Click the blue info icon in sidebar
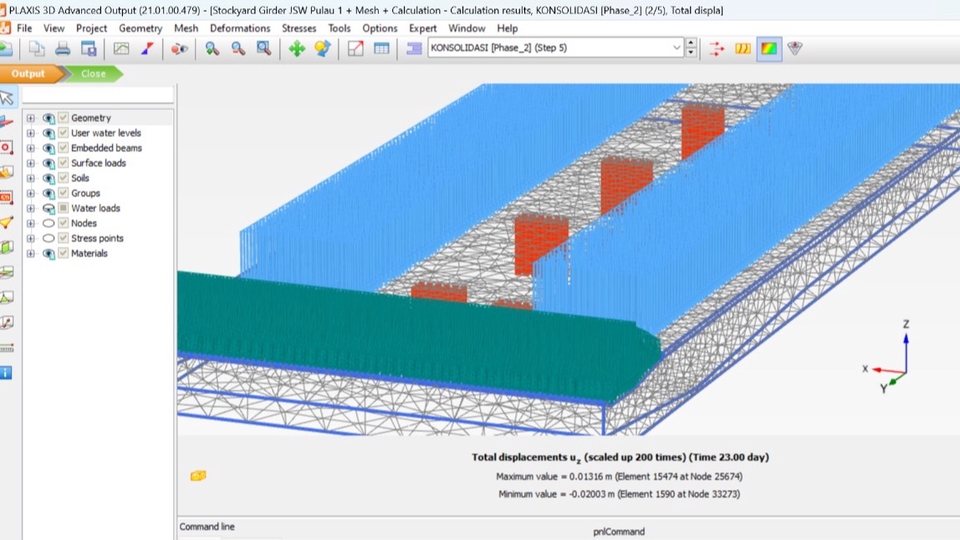This screenshot has height=540, width=960. tap(6, 373)
